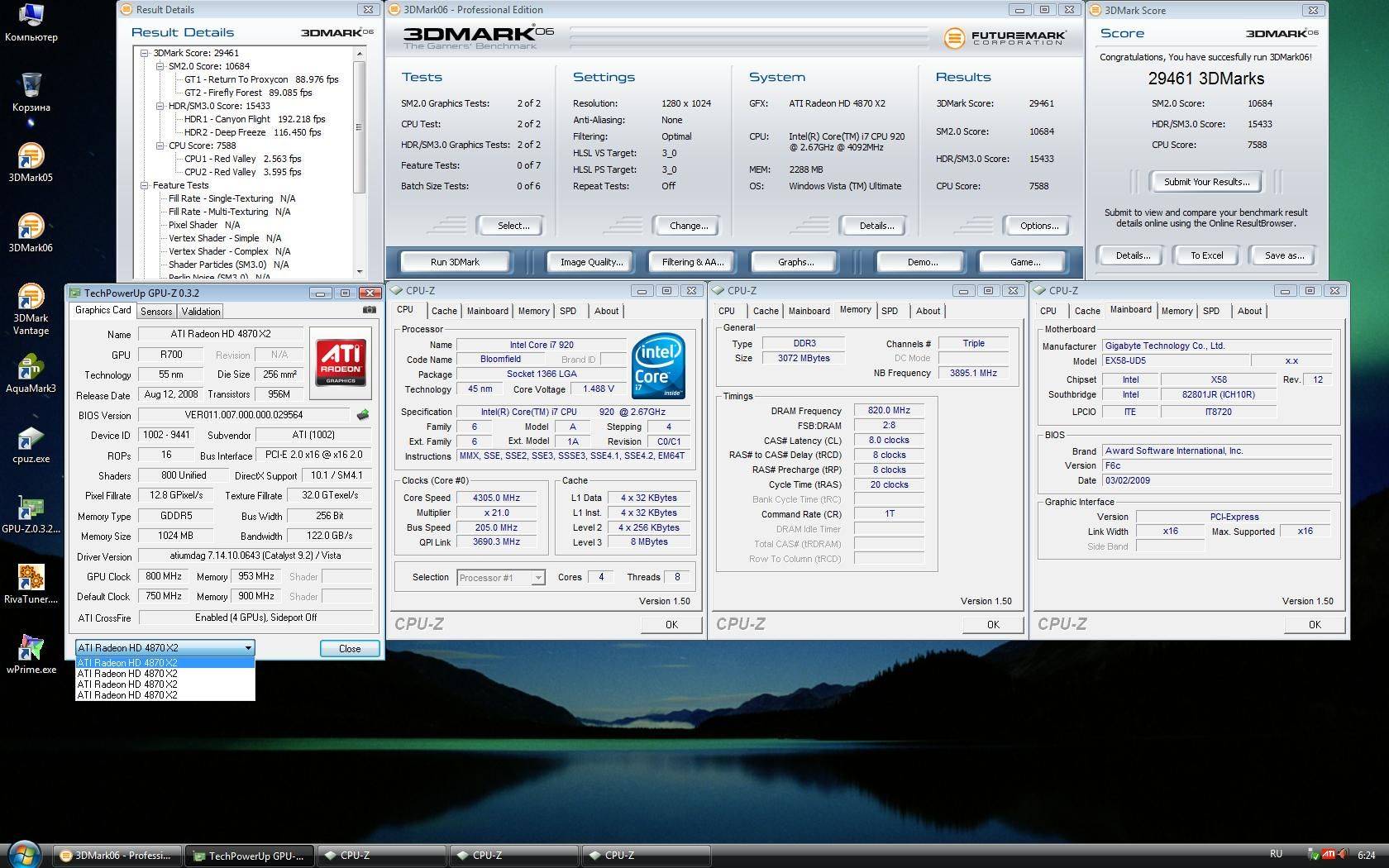This screenshot has width=1389, height=868.
Task: Open the Computer desktop icon
Action: click(31, 22)
